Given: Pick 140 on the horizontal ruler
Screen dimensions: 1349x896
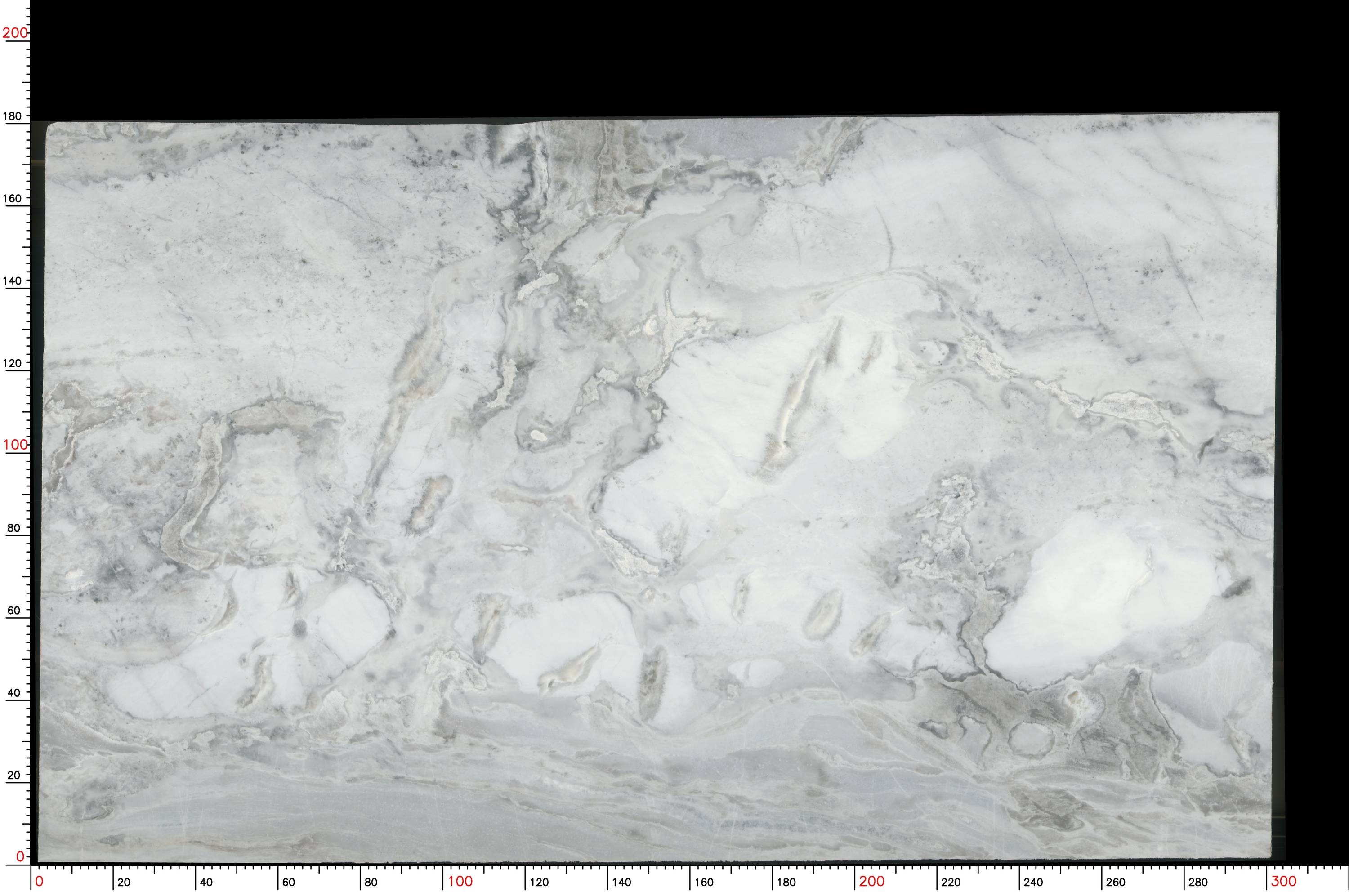Looking at the screenshot, I should (x=621, y=882).
